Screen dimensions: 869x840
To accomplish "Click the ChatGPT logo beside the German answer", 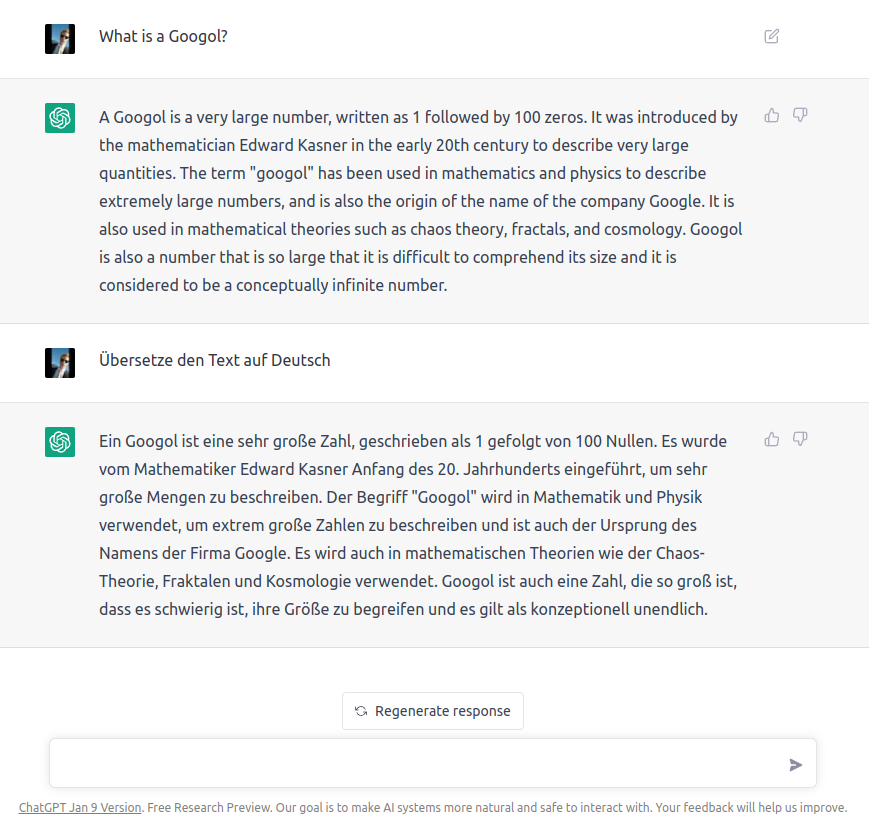I will point(60,442).
